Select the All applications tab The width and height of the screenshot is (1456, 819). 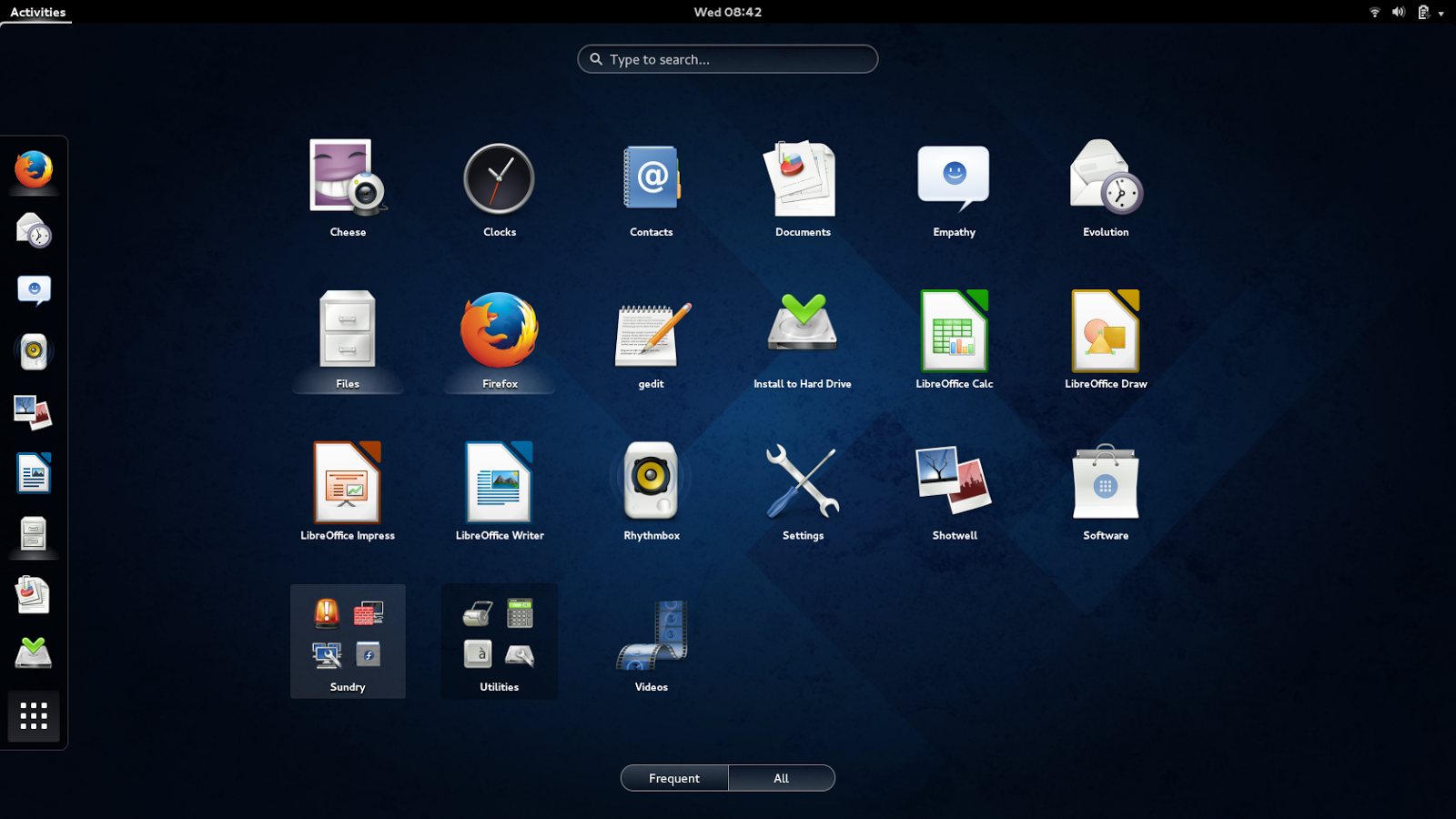coord(781,778)
